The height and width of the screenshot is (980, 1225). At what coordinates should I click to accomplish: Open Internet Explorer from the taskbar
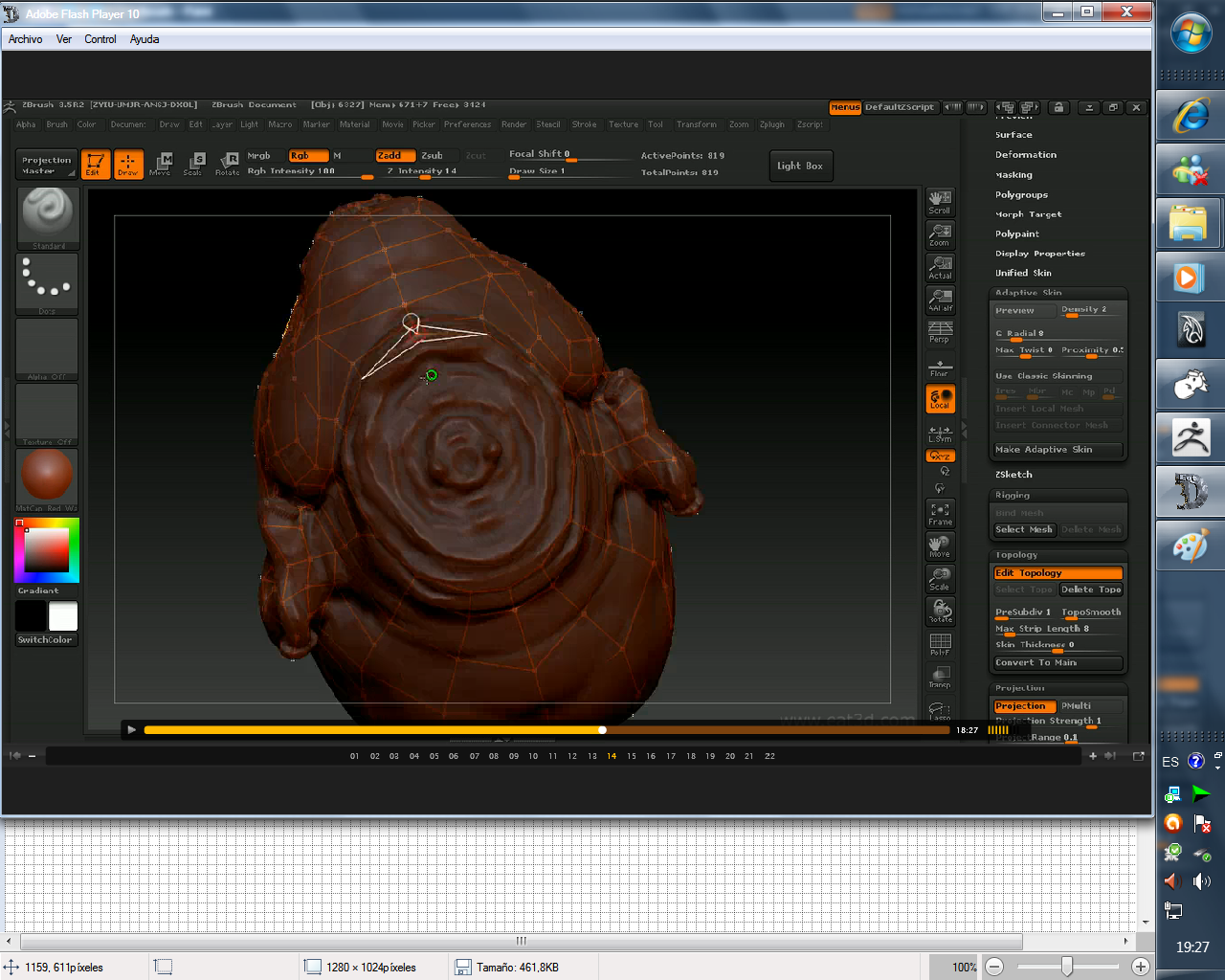coord(1190,116)
